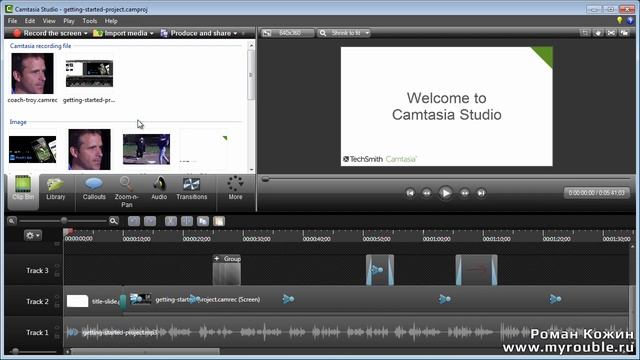Open the timeline gear options dropdown

(x=33, y=236)
